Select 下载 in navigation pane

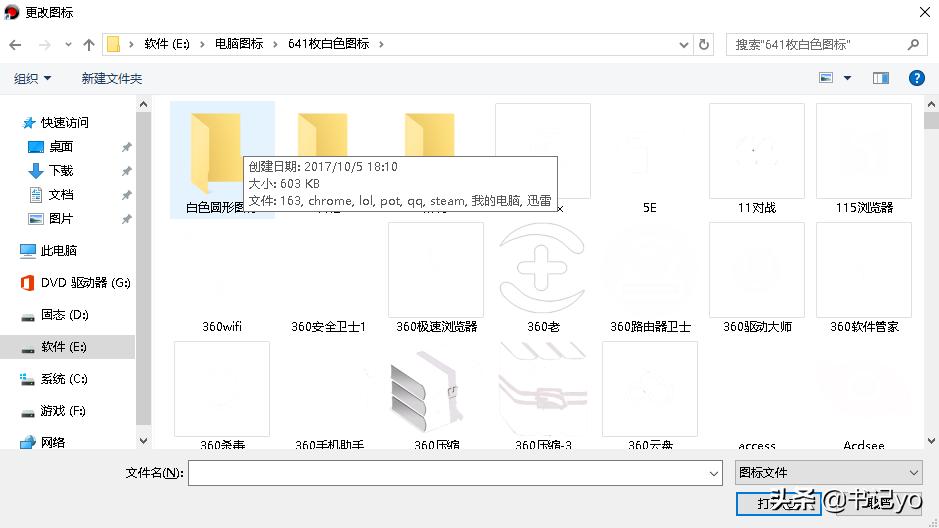[x=60, y=171]
